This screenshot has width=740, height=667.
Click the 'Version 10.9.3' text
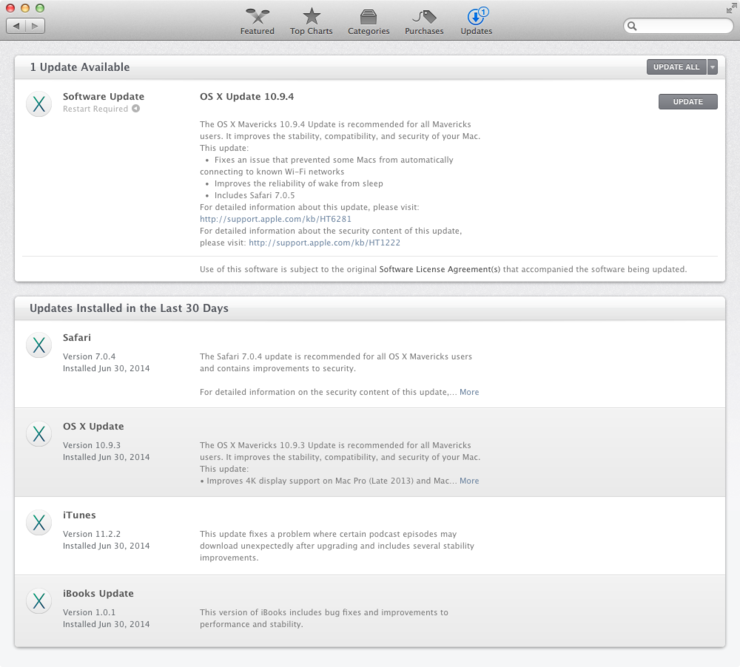[92, 445]
